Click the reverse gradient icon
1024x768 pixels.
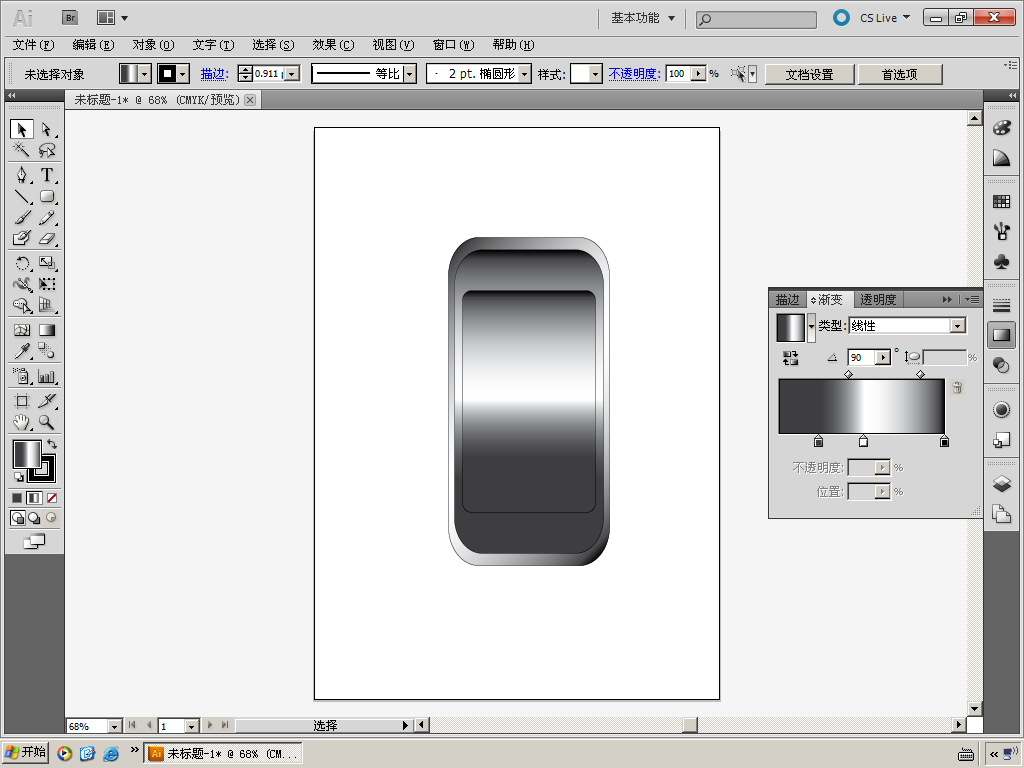791,357
